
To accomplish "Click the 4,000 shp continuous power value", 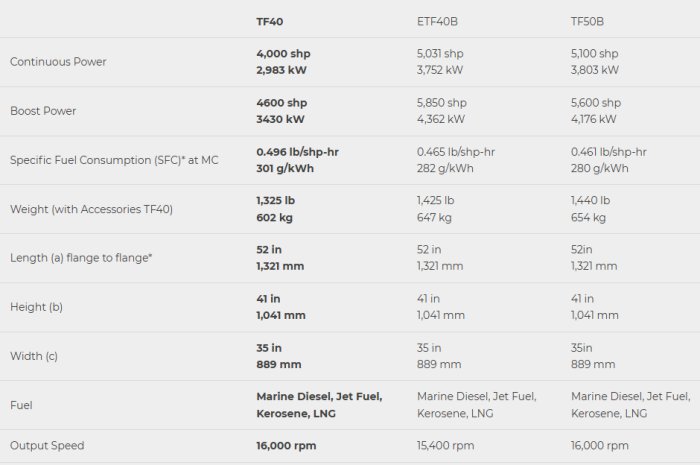I will click(x=283, y=53).
